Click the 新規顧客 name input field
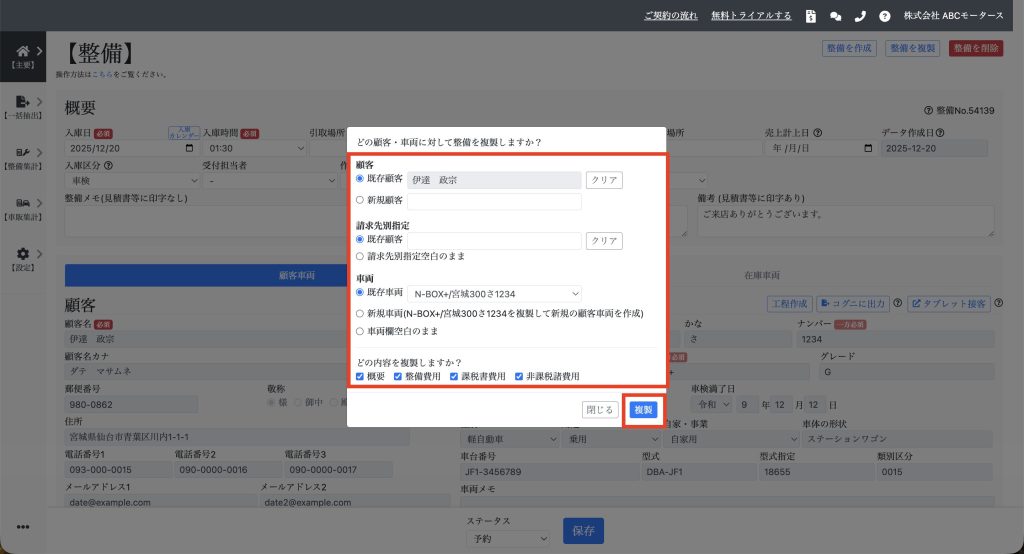 (x=494, y=201)
